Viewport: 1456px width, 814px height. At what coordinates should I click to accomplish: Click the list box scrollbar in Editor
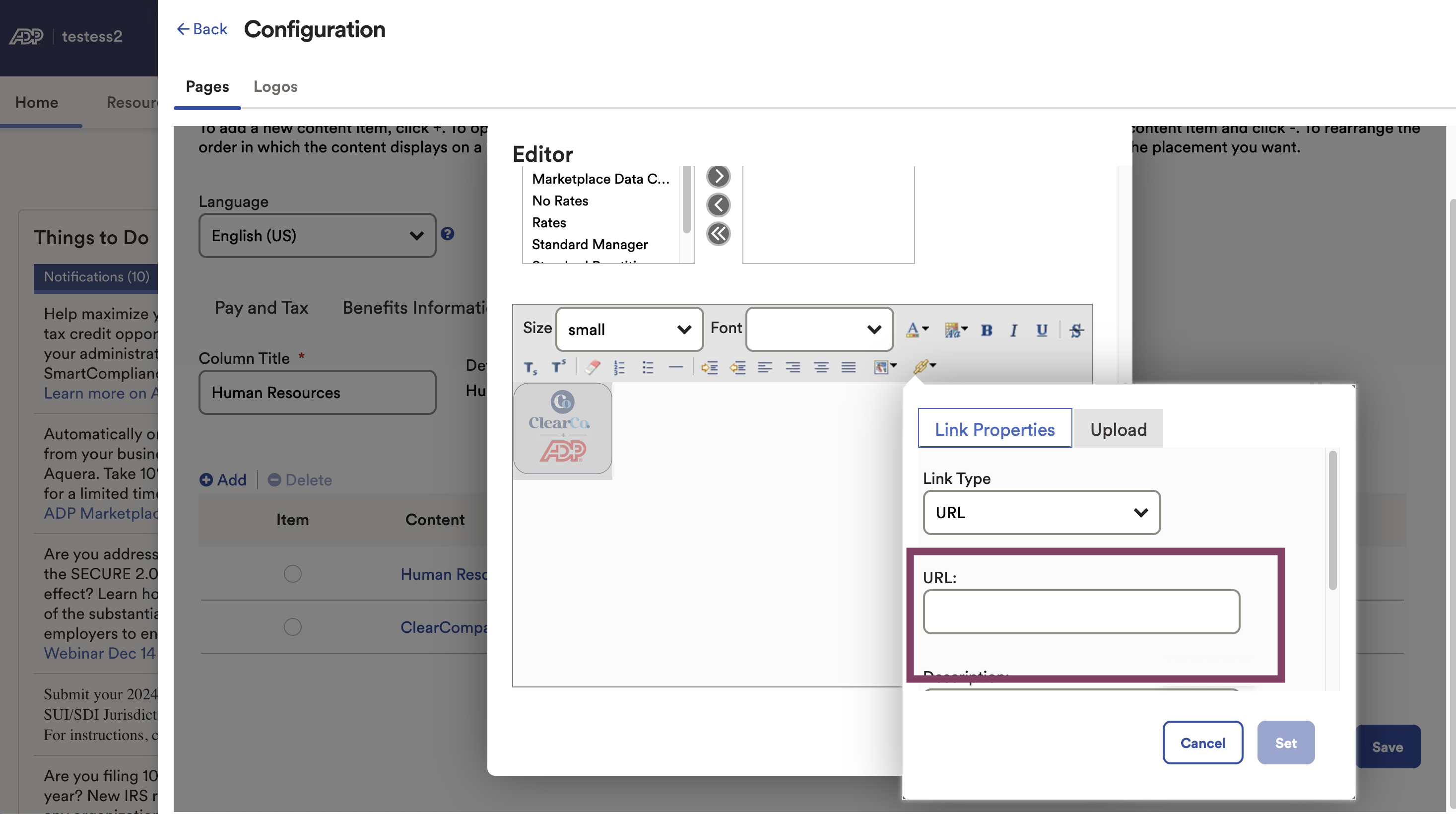(686, 200)
